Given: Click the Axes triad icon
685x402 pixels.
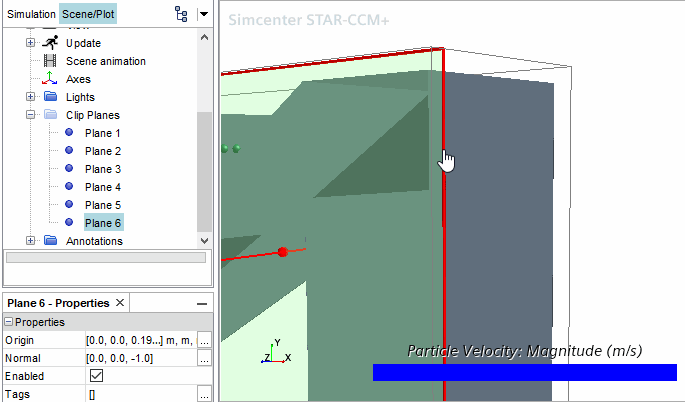Looking at the screenshot, I should coord(49,78).
